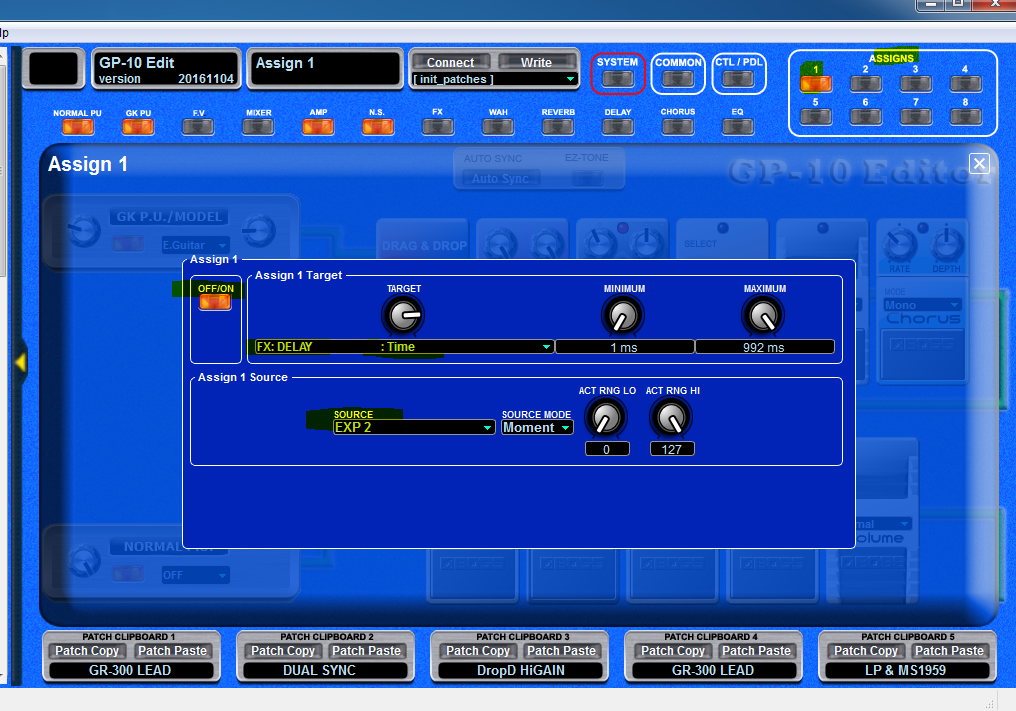Viewport: 1016px width, 711px height.
Task: Close the Assign 1 panel
Action: (979, 163)
